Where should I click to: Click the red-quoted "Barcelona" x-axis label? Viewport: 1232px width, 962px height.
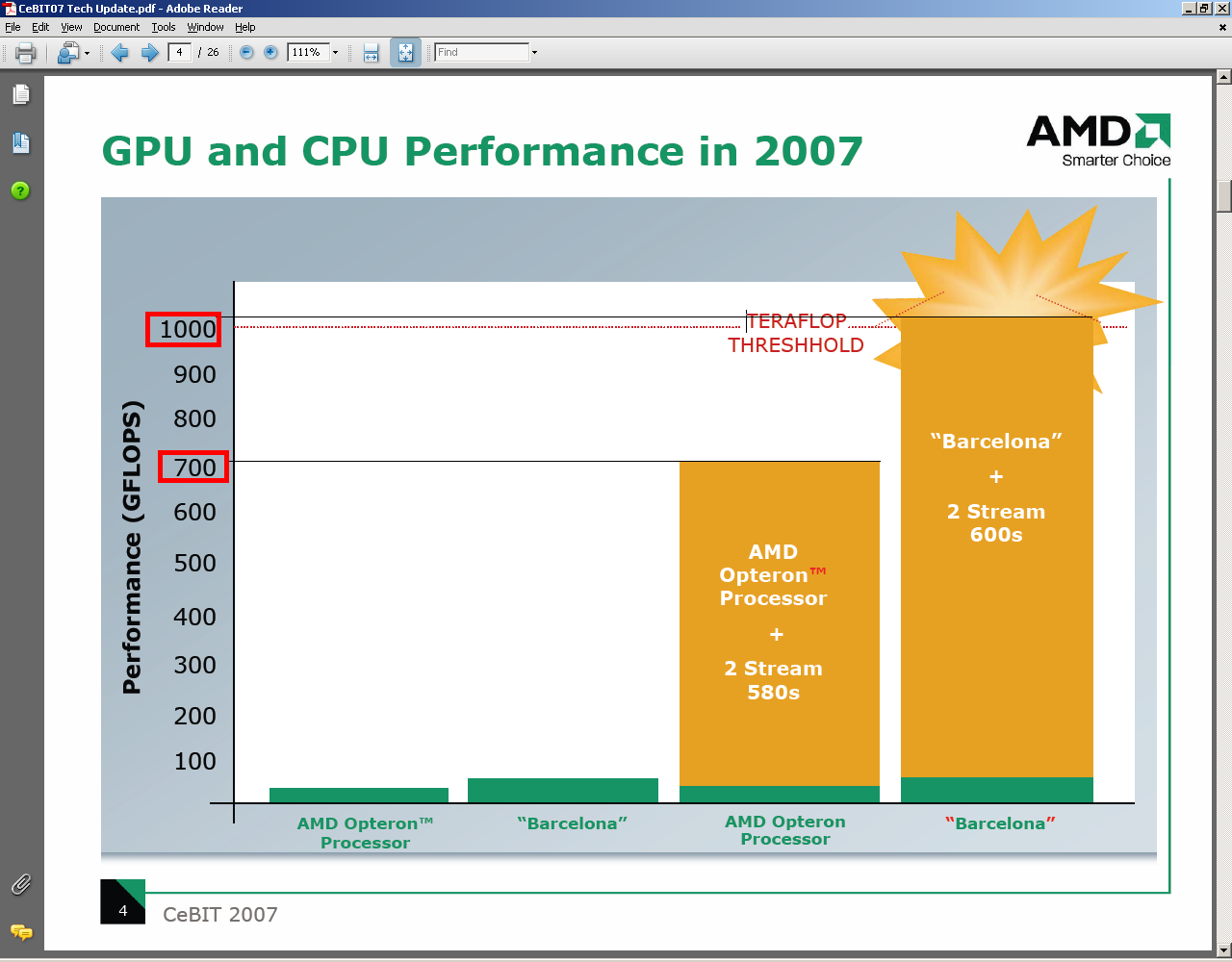tap(1001, 823)
